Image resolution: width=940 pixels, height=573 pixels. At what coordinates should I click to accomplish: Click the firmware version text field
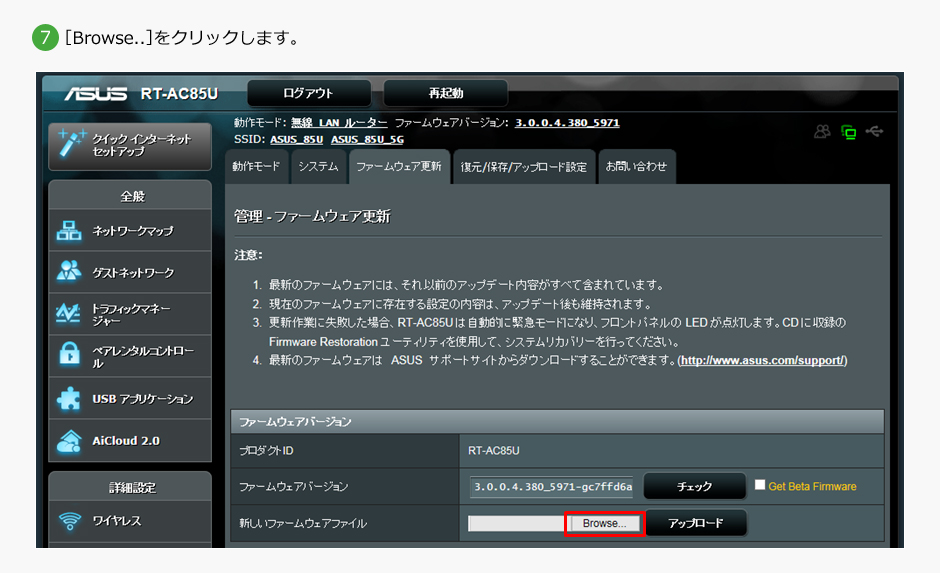[551, 487]
